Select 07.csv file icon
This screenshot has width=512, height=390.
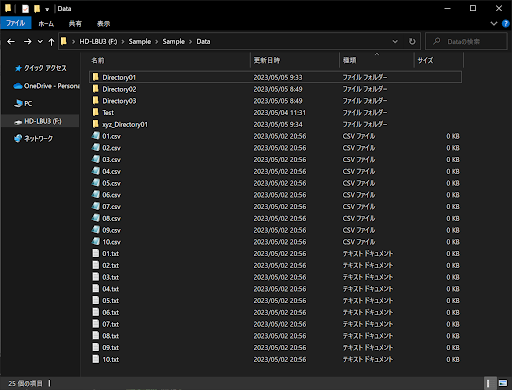pyautogui.click(x=96, y=206)
